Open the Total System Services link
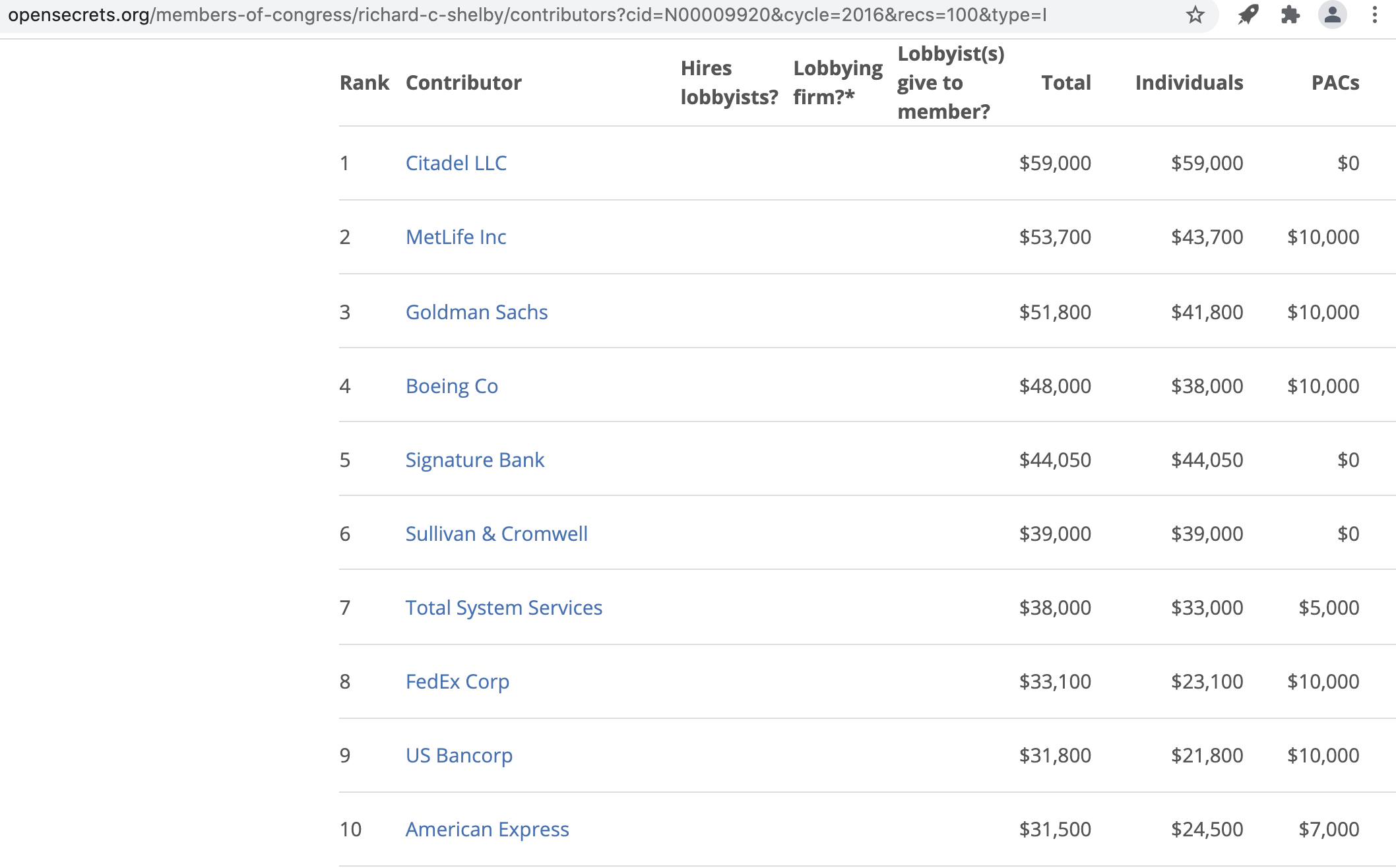Image resolution: width=1396 pixels, height=868 pixels. (504, 607)
